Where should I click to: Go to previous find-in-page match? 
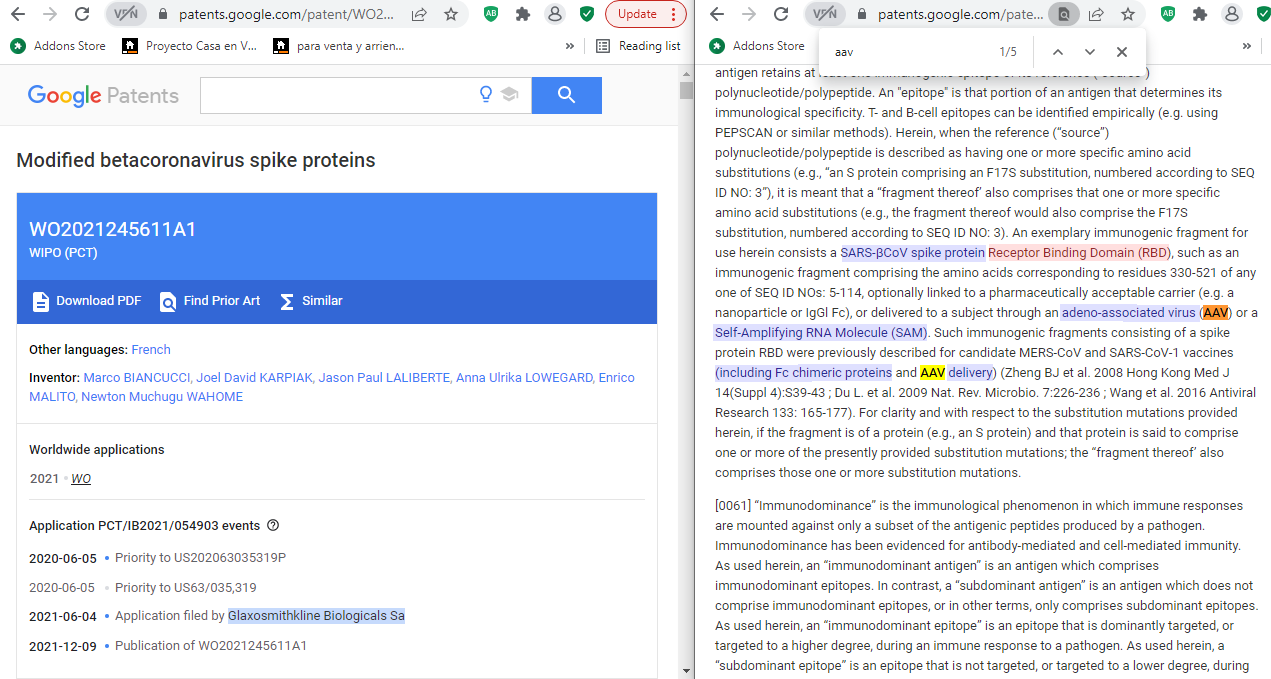[1058, 52]
